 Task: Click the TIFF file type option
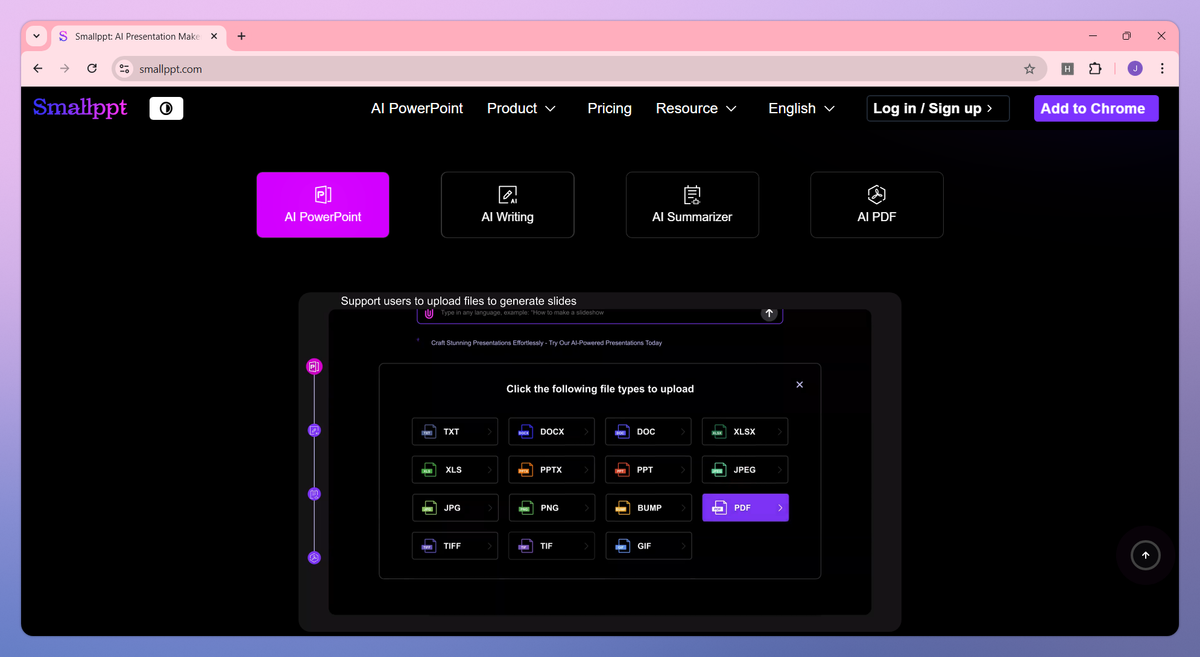coord(455,546)
